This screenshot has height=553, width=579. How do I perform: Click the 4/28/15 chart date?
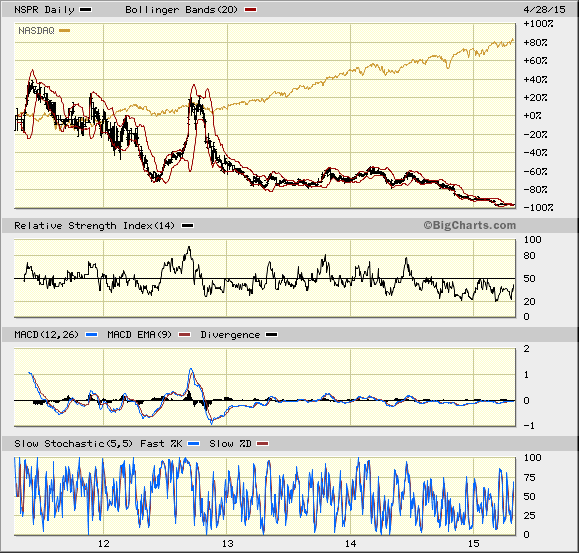pos(544,10)
